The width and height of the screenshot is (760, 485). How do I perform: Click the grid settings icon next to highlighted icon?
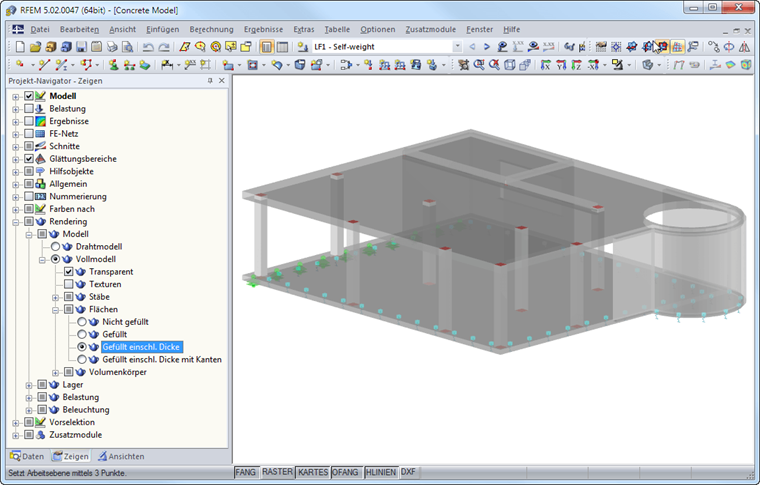coord(678,47)
